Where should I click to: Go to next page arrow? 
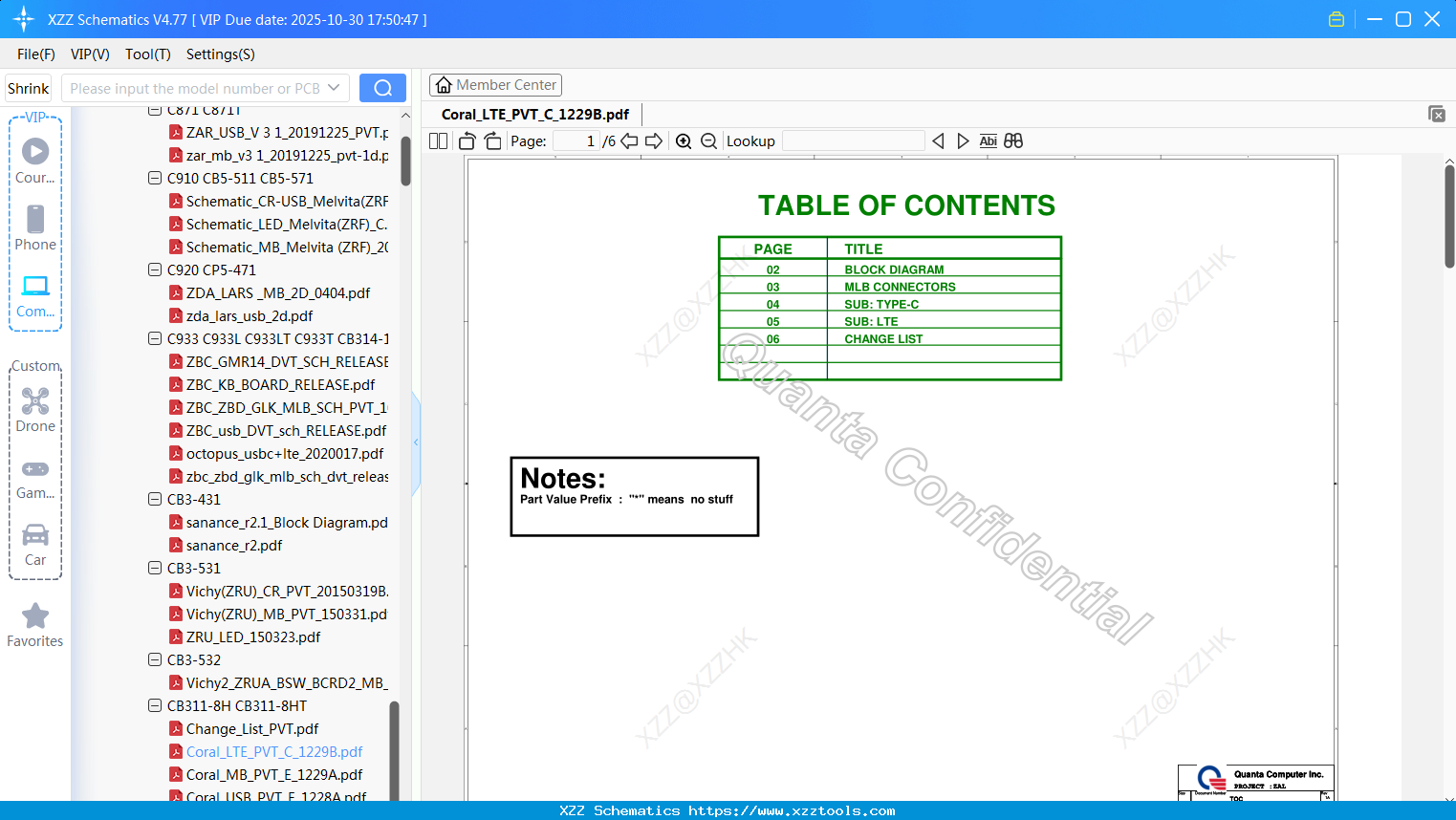tap(654, 141)
